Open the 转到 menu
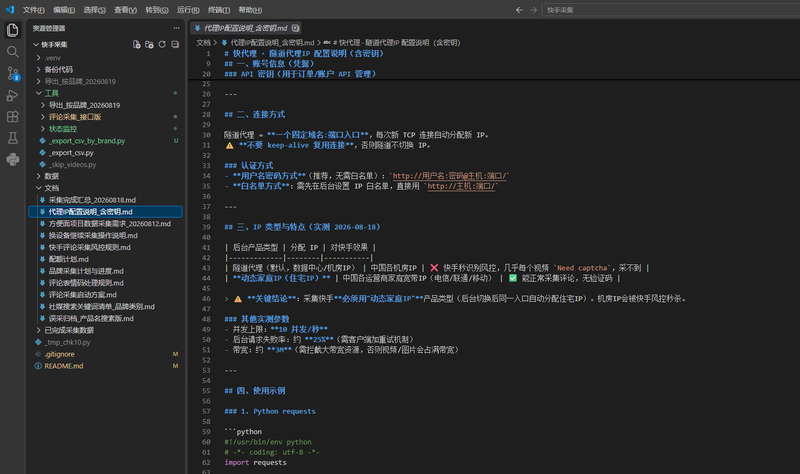The height and width of the screenshot is (474, 800). 157,10
